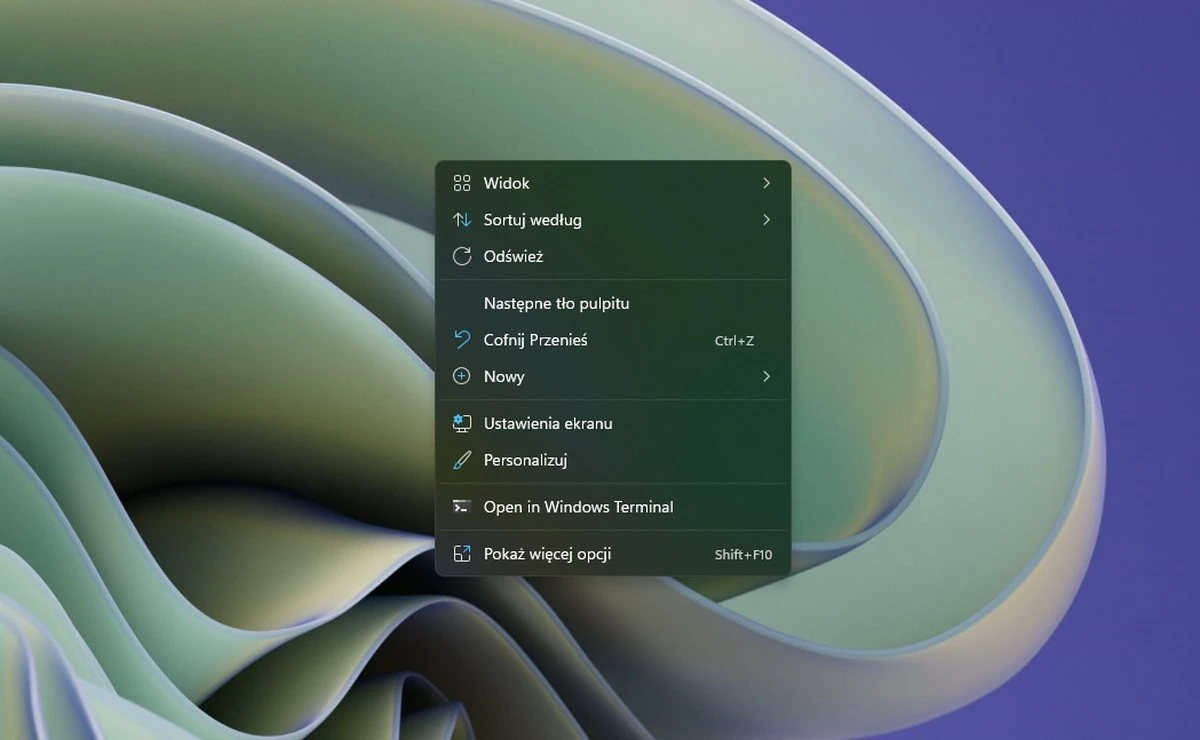This screenshot has height=740, width=1200.
Task: Open in Windows Terminal
Action: (x=577, y=507)
